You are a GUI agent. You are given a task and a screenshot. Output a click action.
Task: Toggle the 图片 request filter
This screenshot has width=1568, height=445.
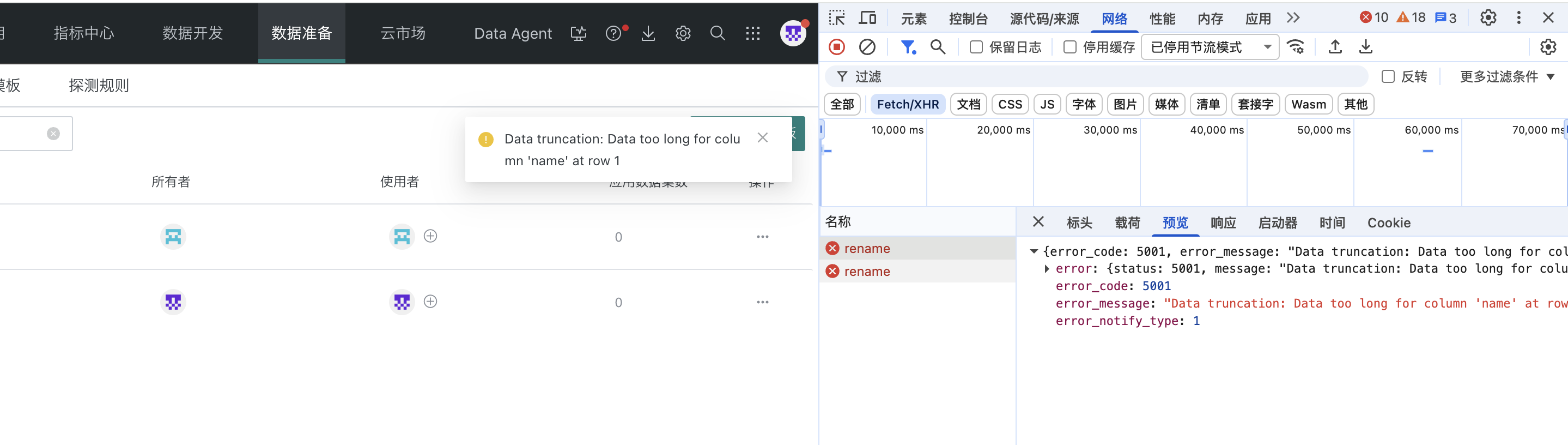point(1125,104)
